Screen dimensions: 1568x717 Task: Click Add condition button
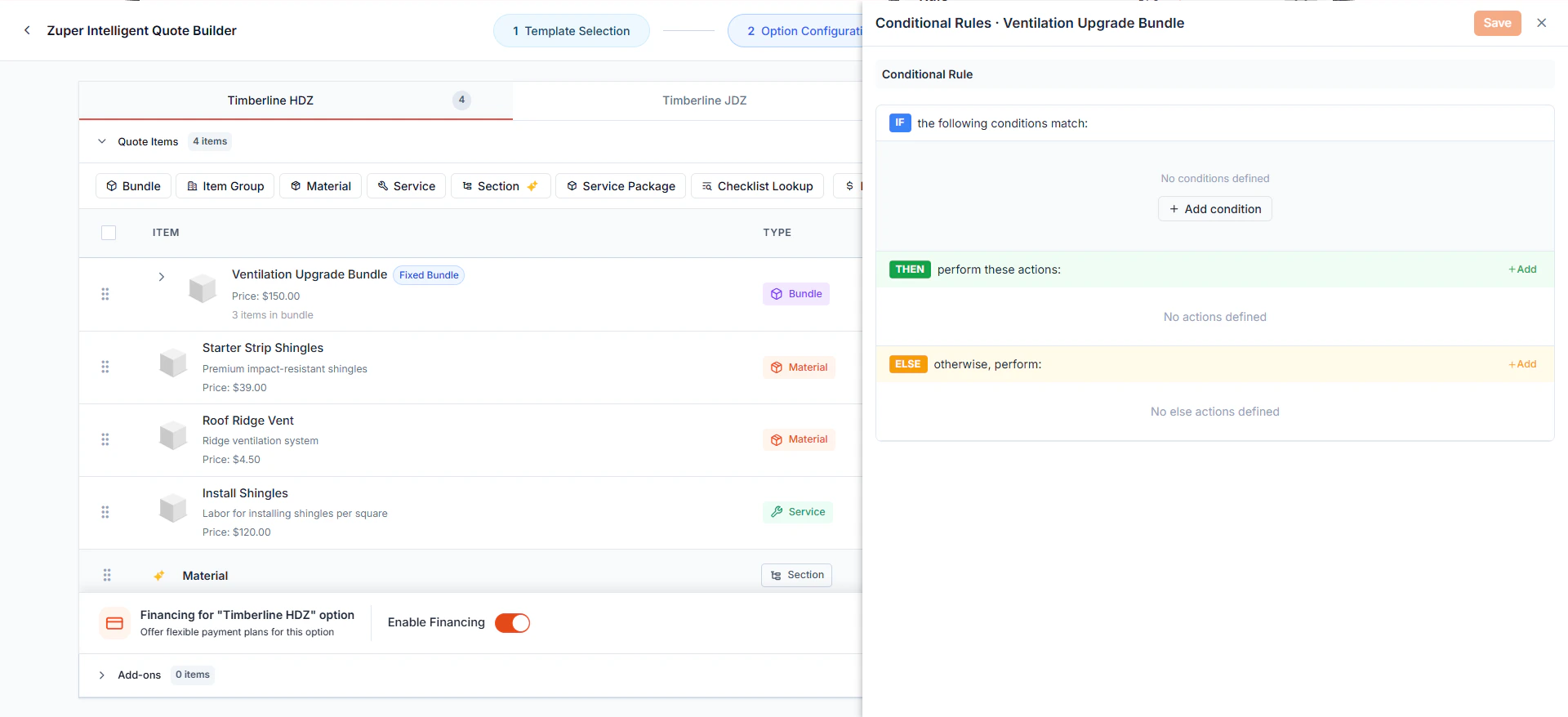click(1214, 209)
